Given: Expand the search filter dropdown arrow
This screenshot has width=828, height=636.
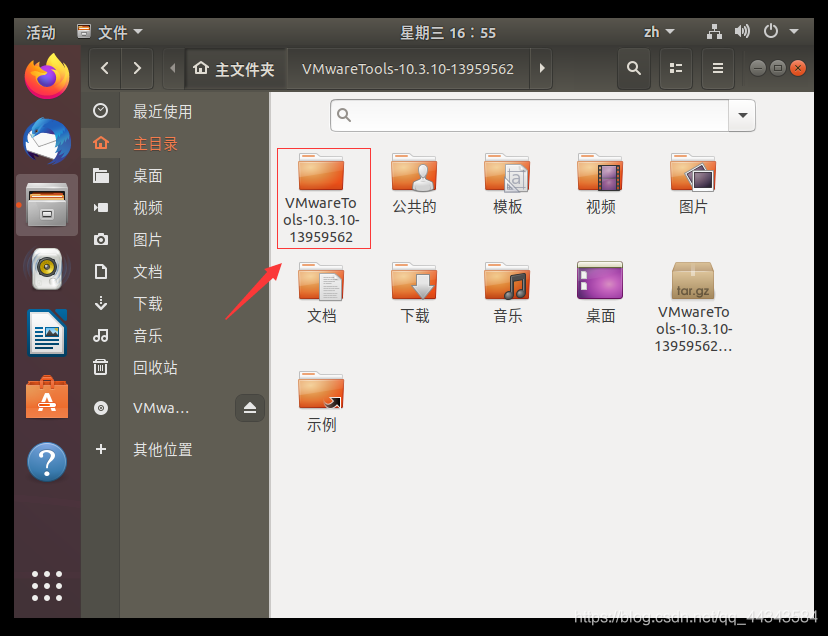Looking at the screenshot, I should click(x=742, y=115).
